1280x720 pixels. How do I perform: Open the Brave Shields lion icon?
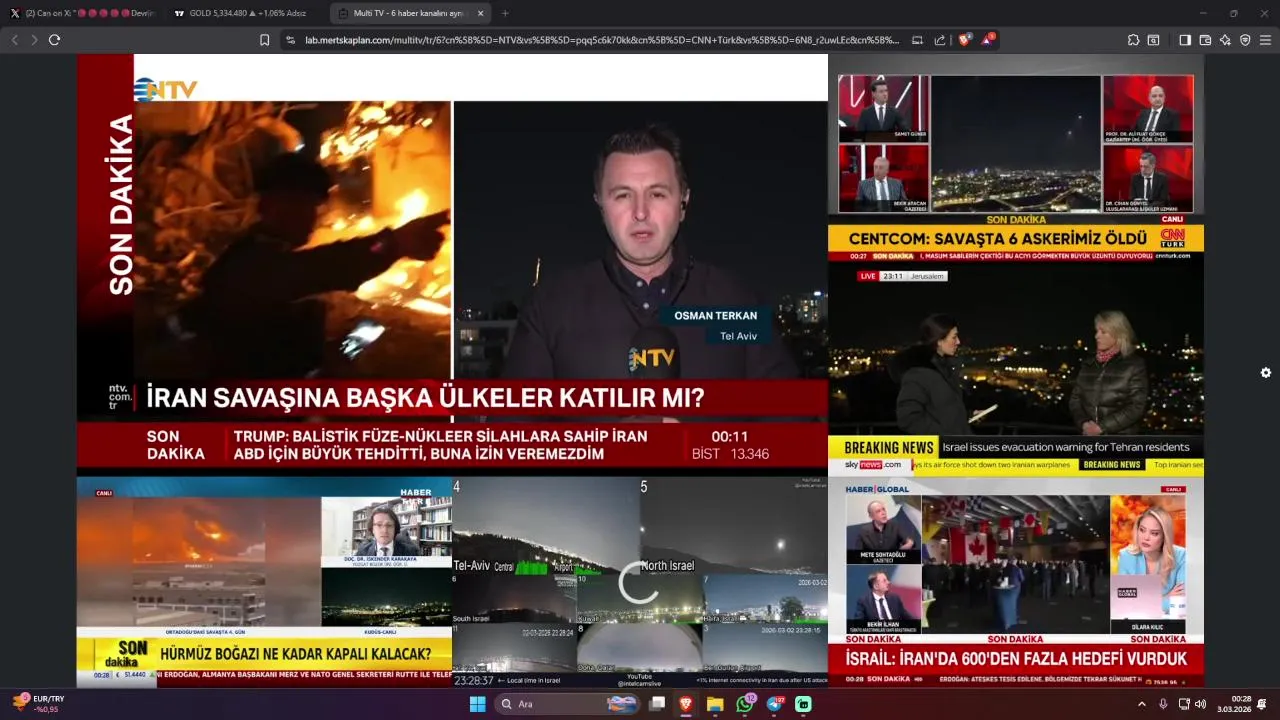[x=964, y=40]
